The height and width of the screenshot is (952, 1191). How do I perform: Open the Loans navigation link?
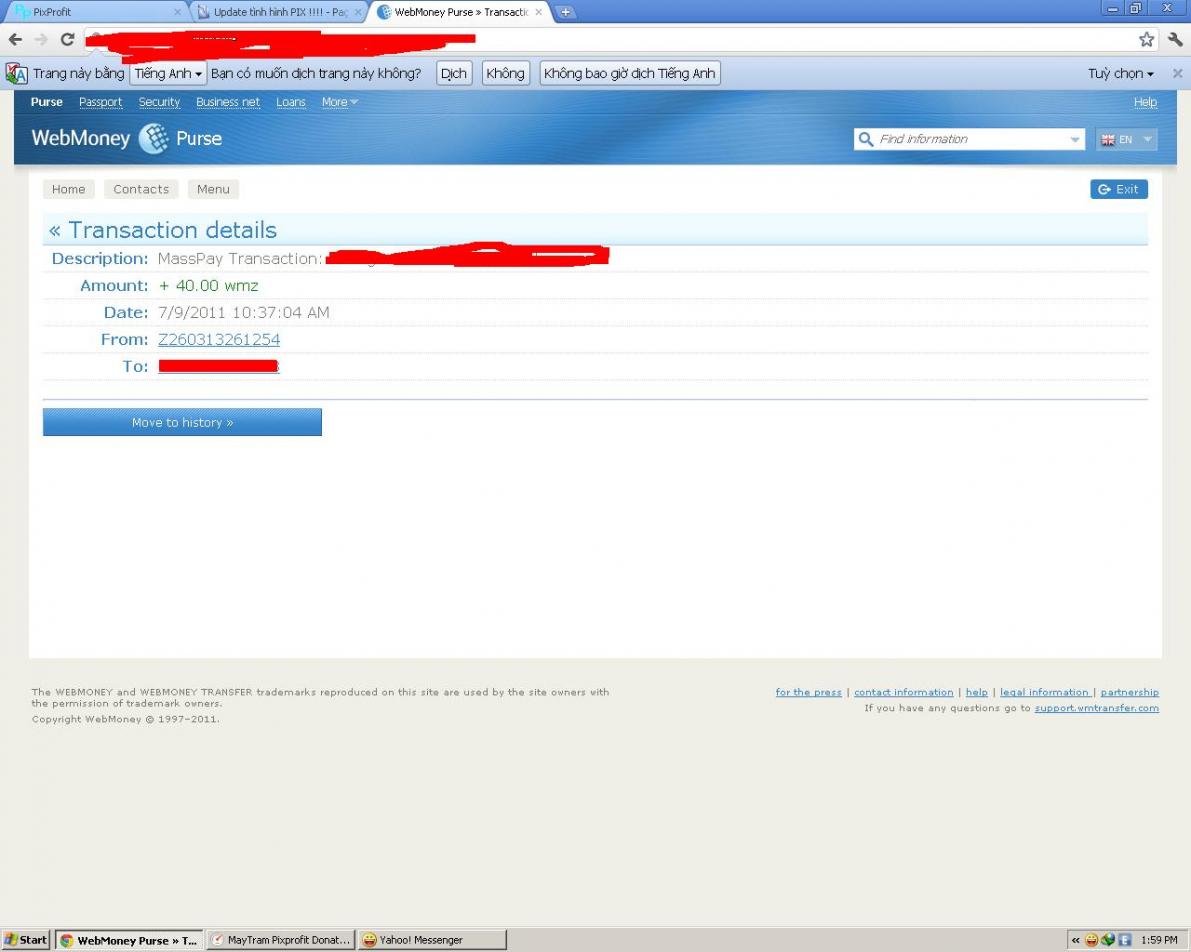(x=291, y=102)
